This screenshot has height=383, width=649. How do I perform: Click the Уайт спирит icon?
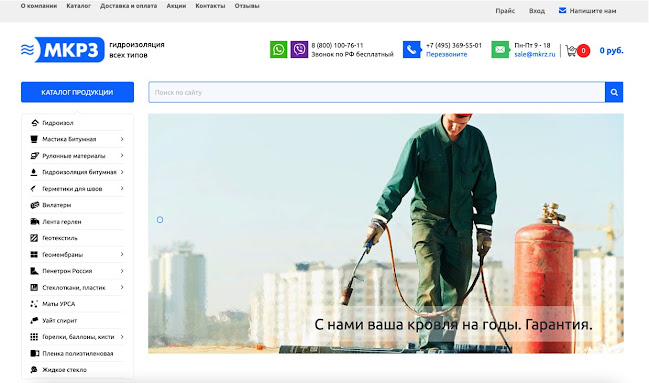click(34, 320)
